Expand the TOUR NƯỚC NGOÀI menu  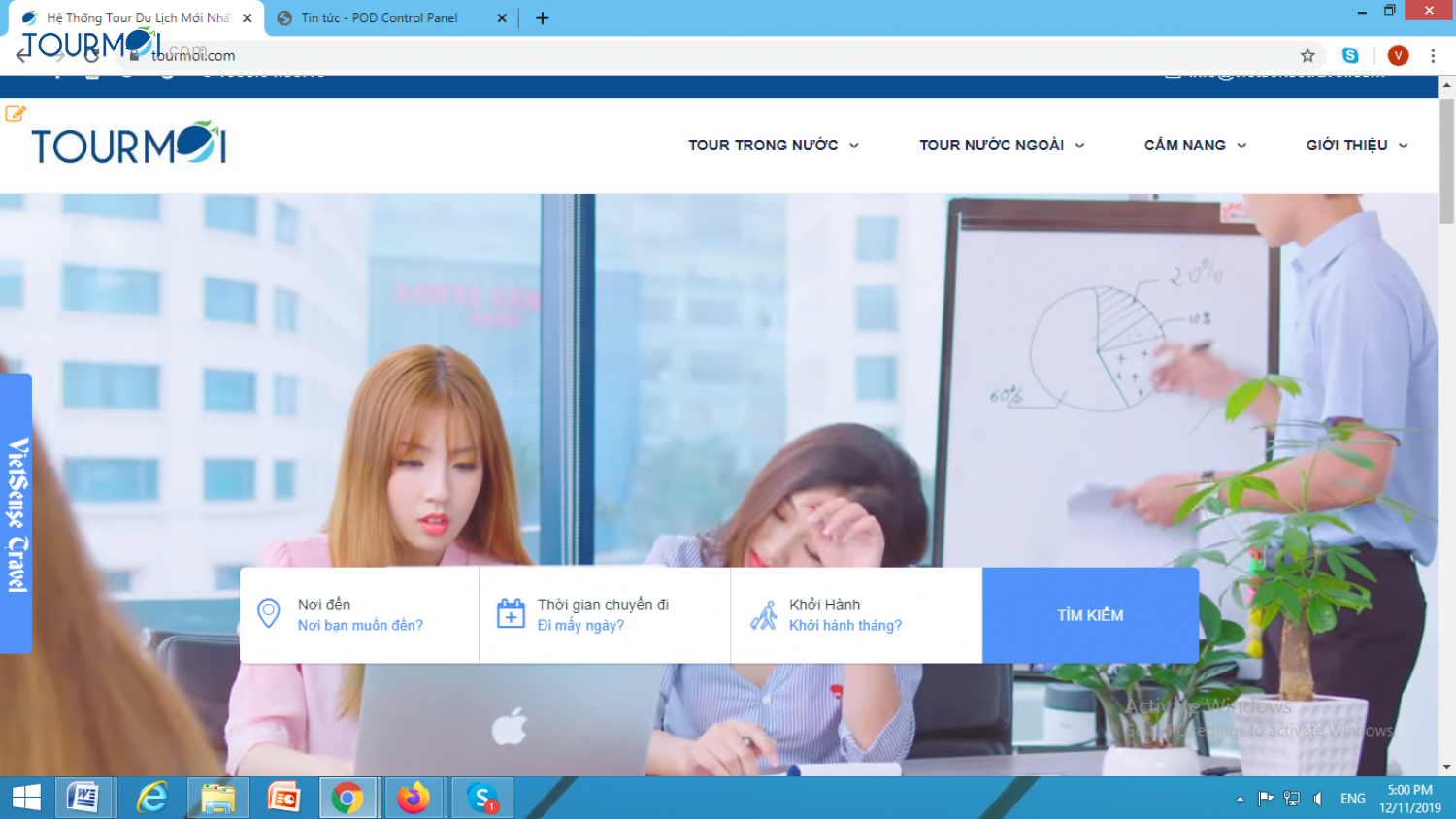coord(1001,146)
